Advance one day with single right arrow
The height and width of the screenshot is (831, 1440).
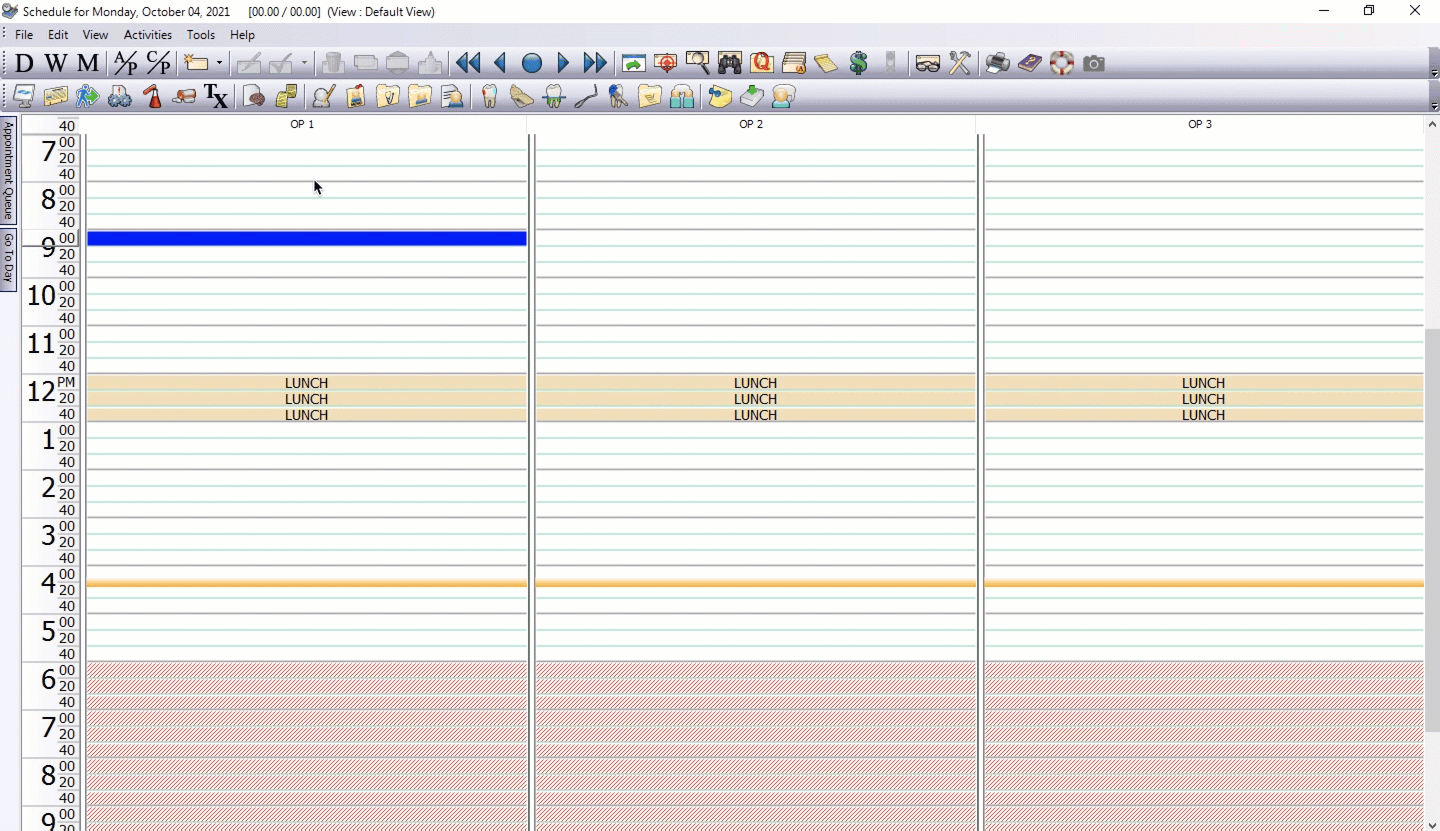[x=563, y=64]
